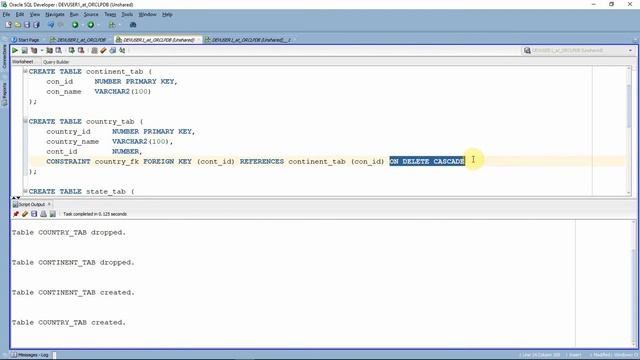The image size is (640, 360).
Task: Open the Help menu
Action: (167, 14)
